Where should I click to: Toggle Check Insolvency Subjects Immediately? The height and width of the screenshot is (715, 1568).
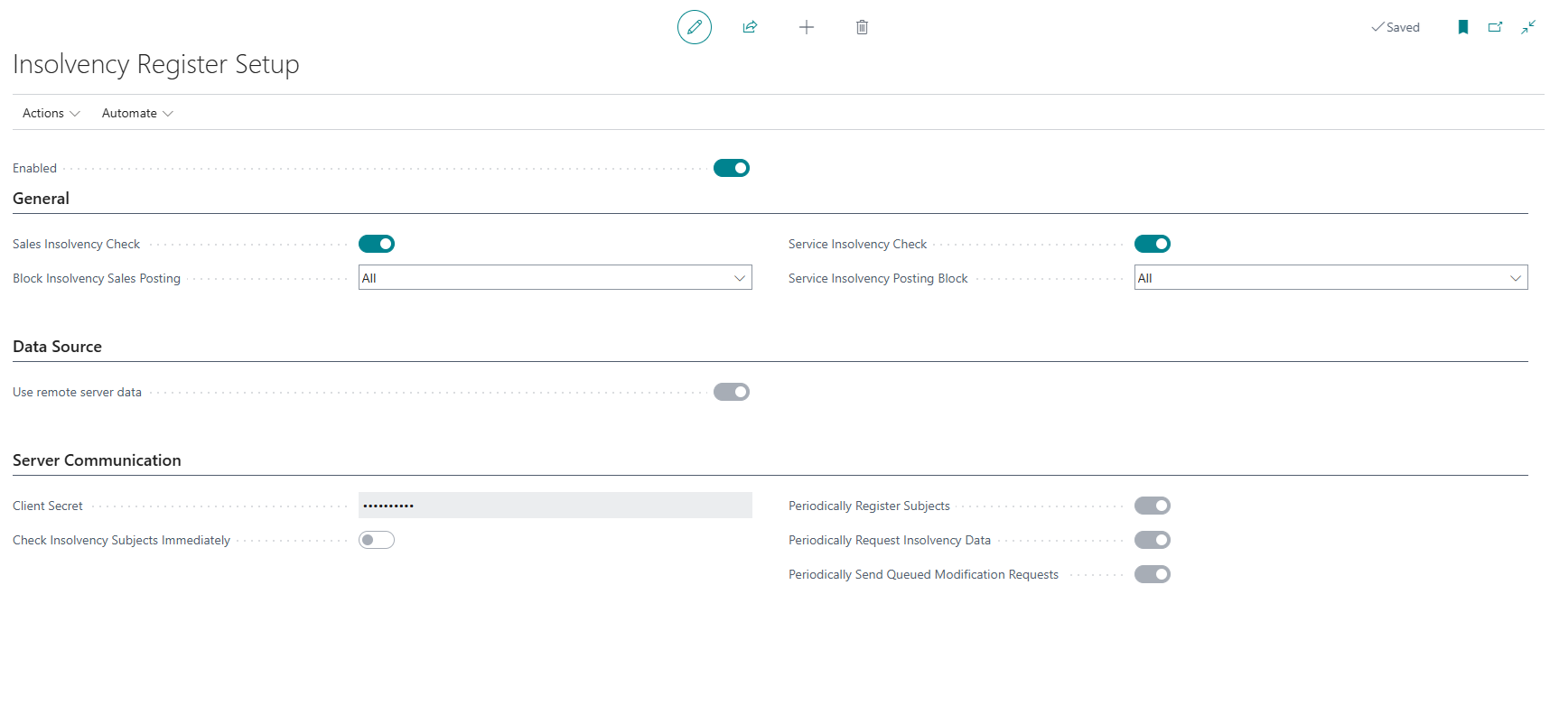click(376, 540)
